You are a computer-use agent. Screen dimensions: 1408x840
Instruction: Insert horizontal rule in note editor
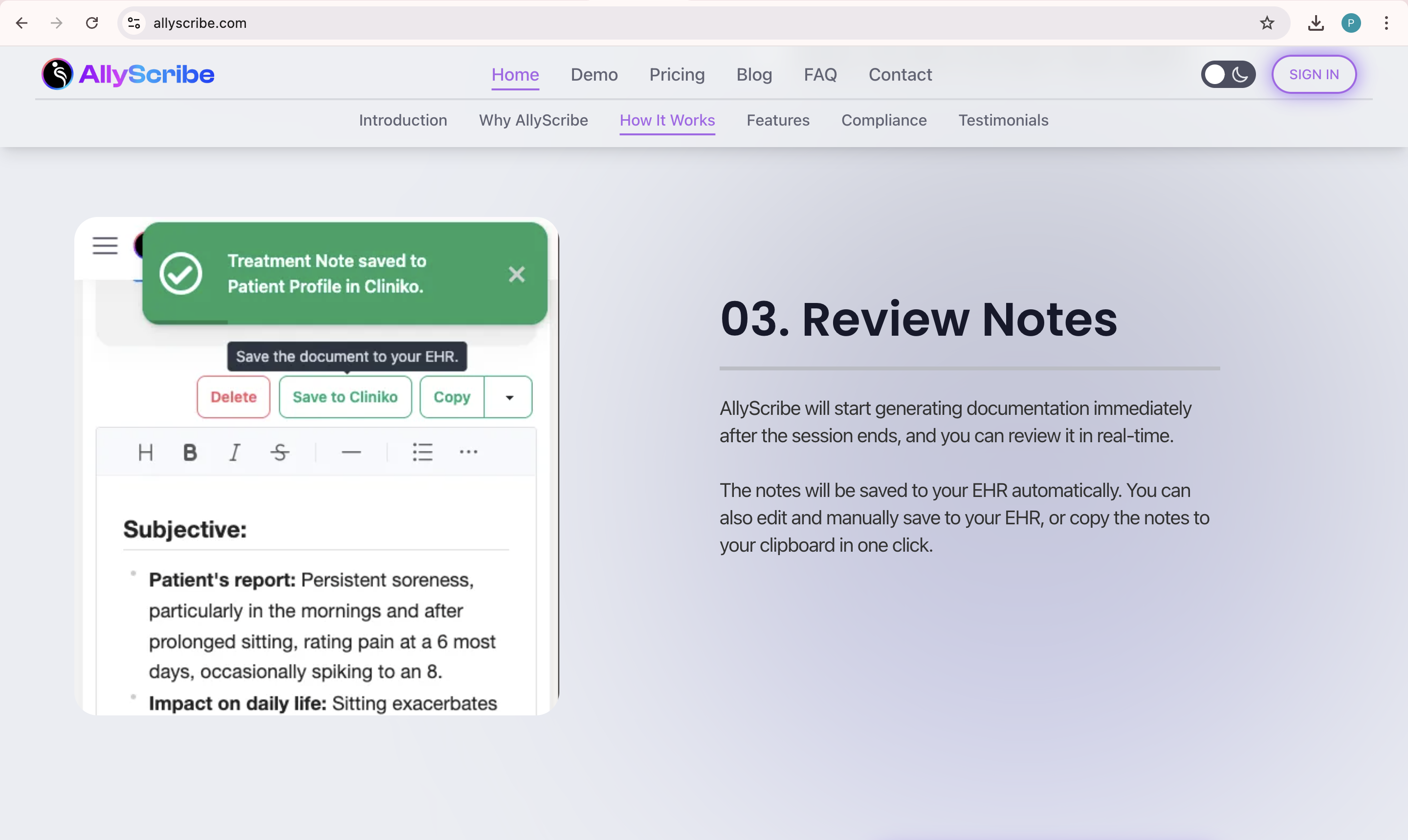click(352, 452)
